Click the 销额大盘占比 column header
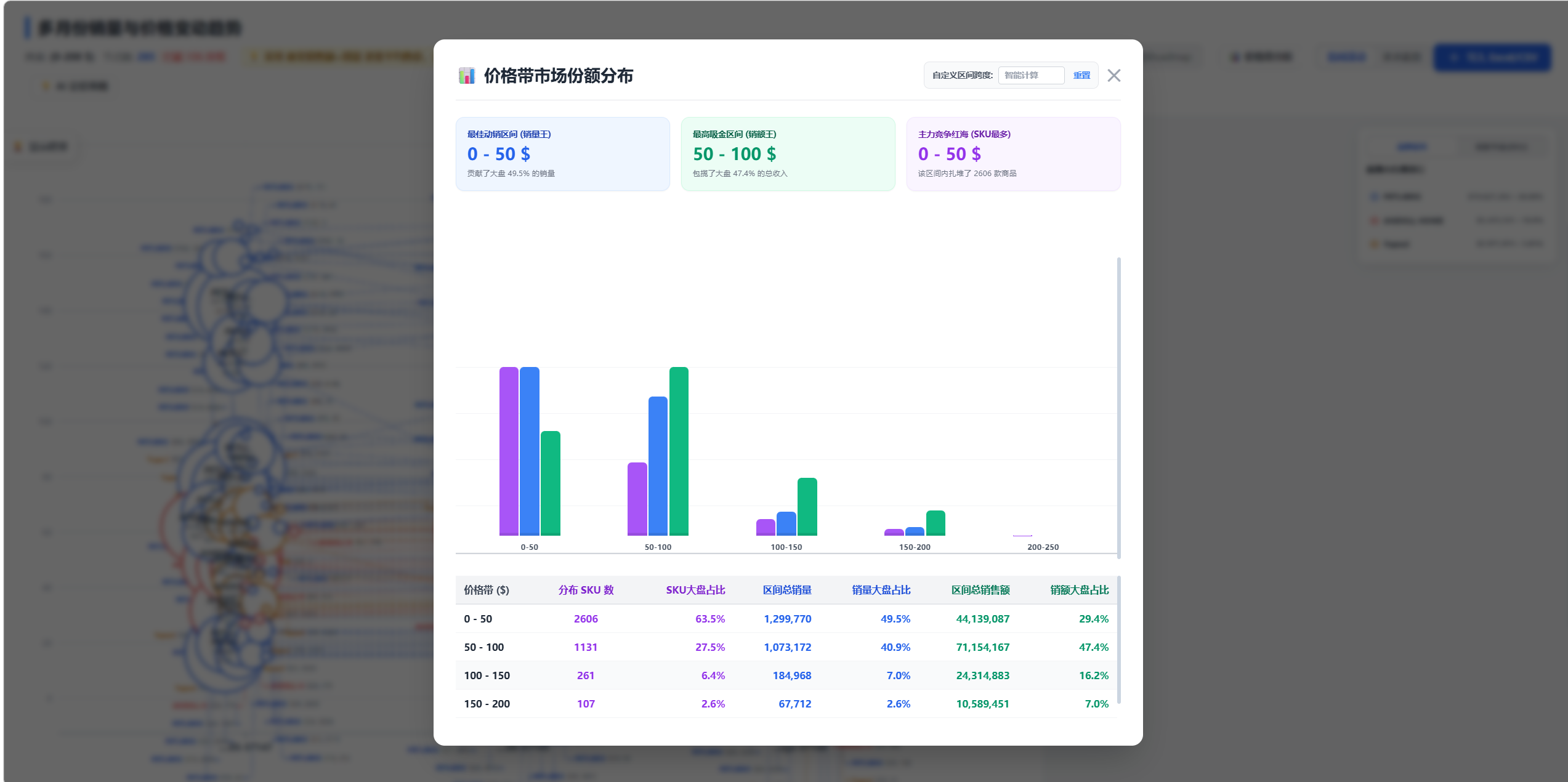Screen dimensions: 1568x782 point(1079,590)
